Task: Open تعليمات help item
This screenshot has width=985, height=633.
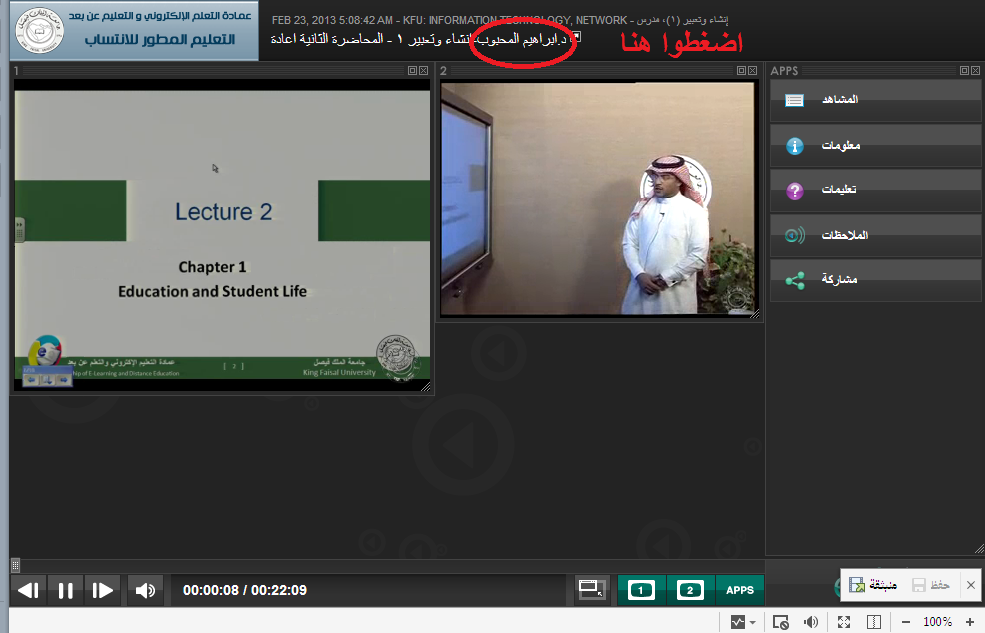Action: pos(876,190)
